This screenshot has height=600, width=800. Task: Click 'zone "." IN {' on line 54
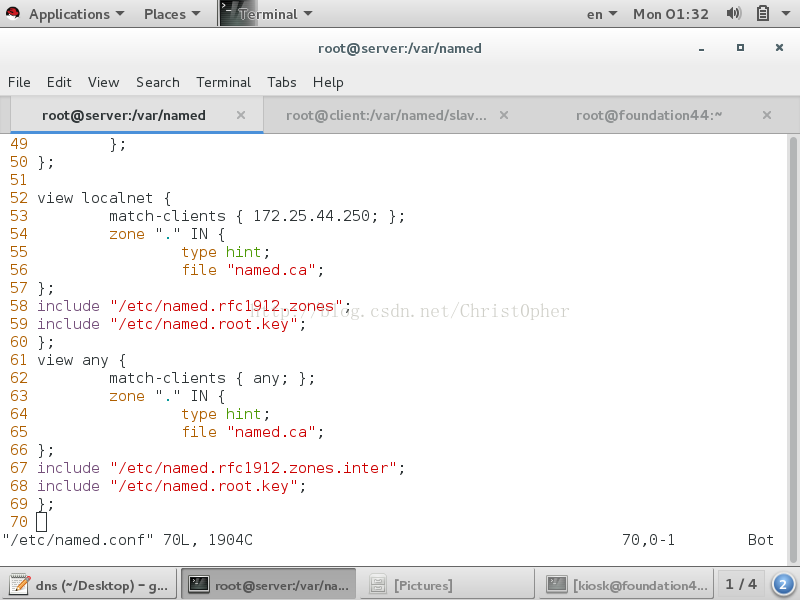[x=167, y=234]
